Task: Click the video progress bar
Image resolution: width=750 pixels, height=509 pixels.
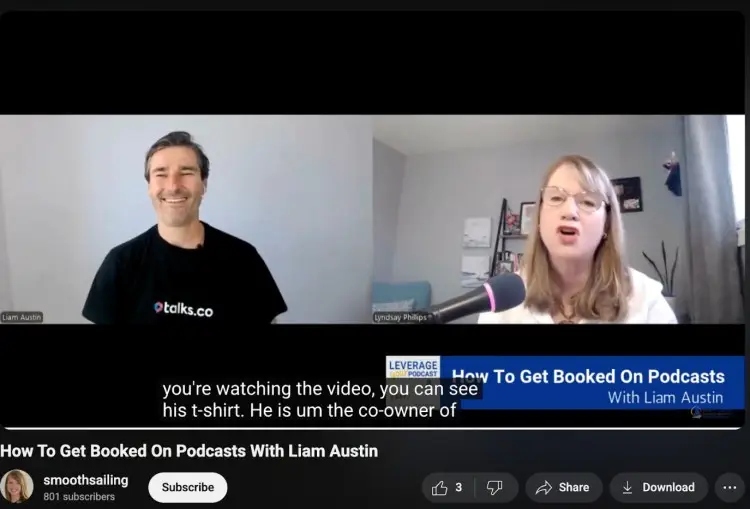Action: click(x=372, y=428)
